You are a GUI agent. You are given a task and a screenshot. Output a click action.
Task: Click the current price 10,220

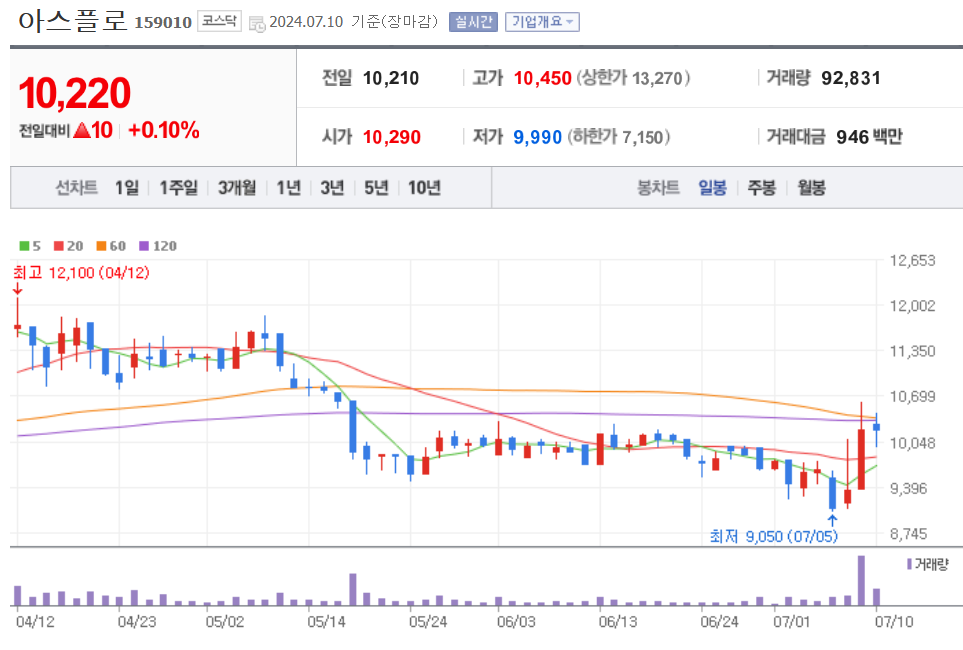(x=75, y=93)
